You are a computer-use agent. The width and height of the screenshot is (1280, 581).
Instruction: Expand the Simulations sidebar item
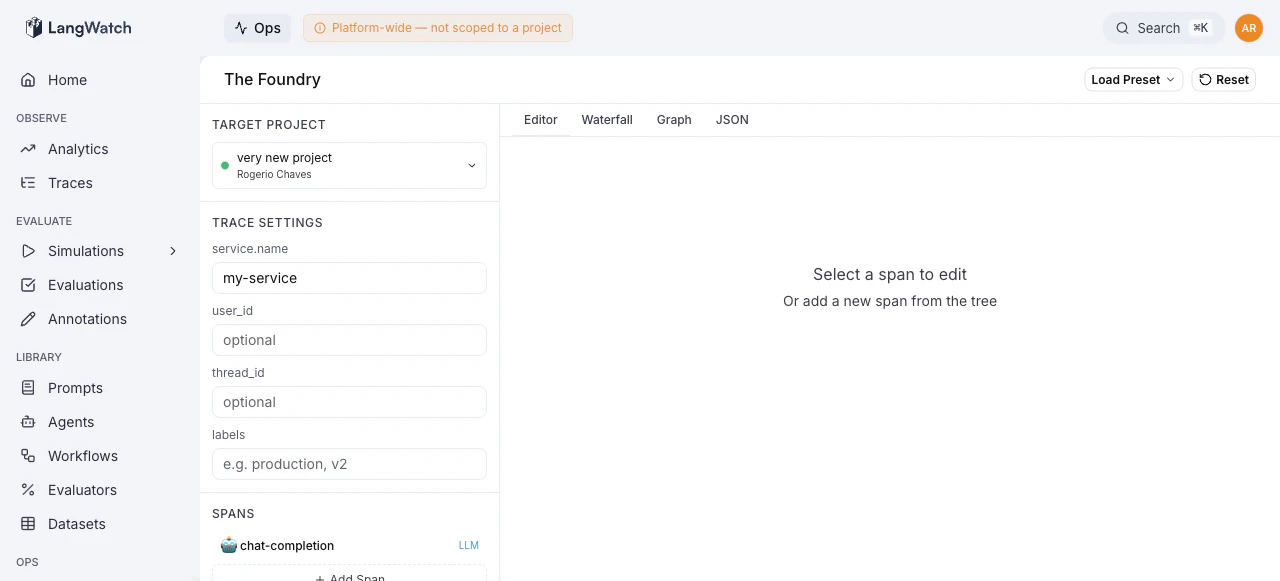pos(173,251)
